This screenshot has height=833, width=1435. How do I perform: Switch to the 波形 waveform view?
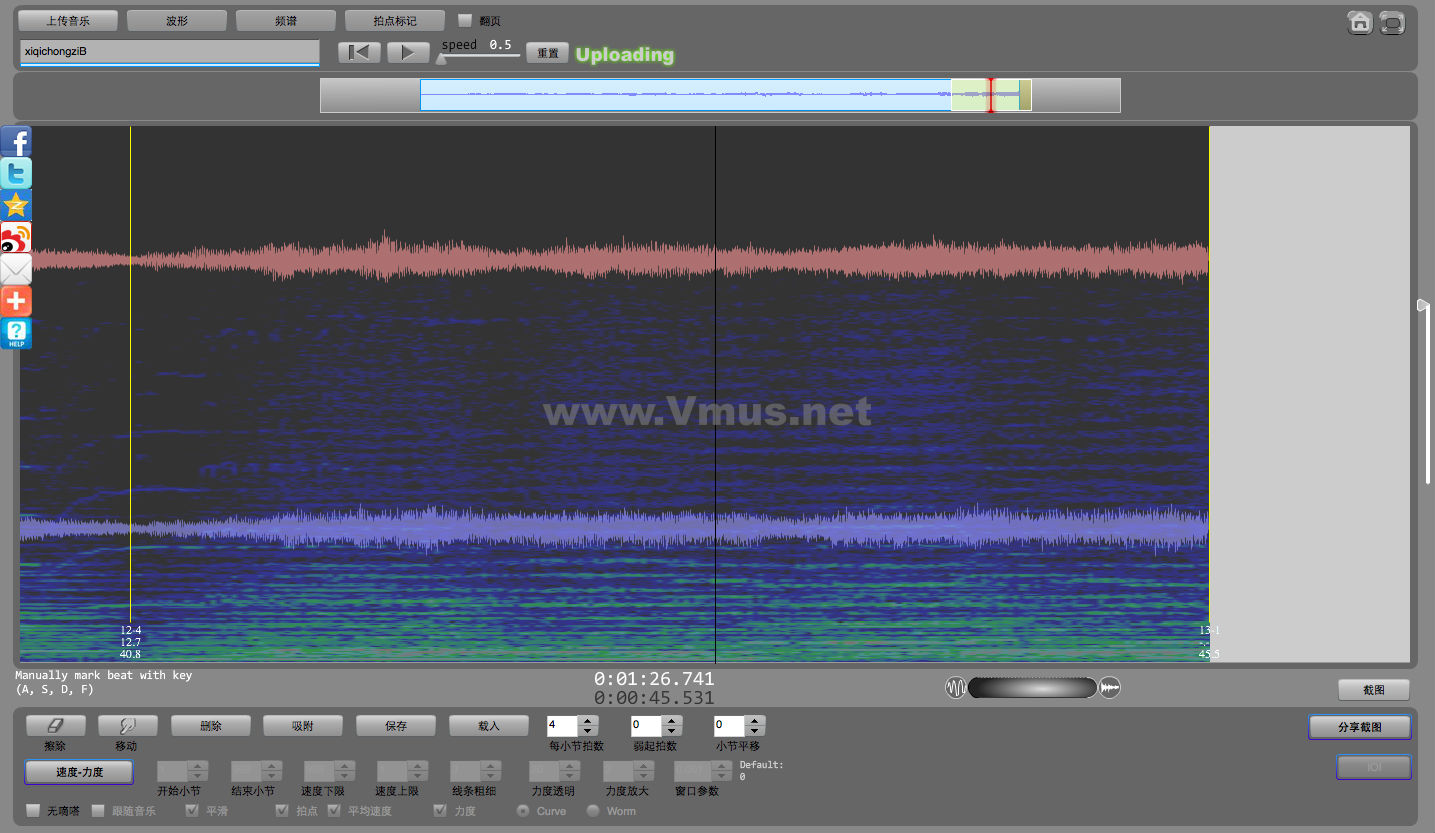tap(177, 20)
